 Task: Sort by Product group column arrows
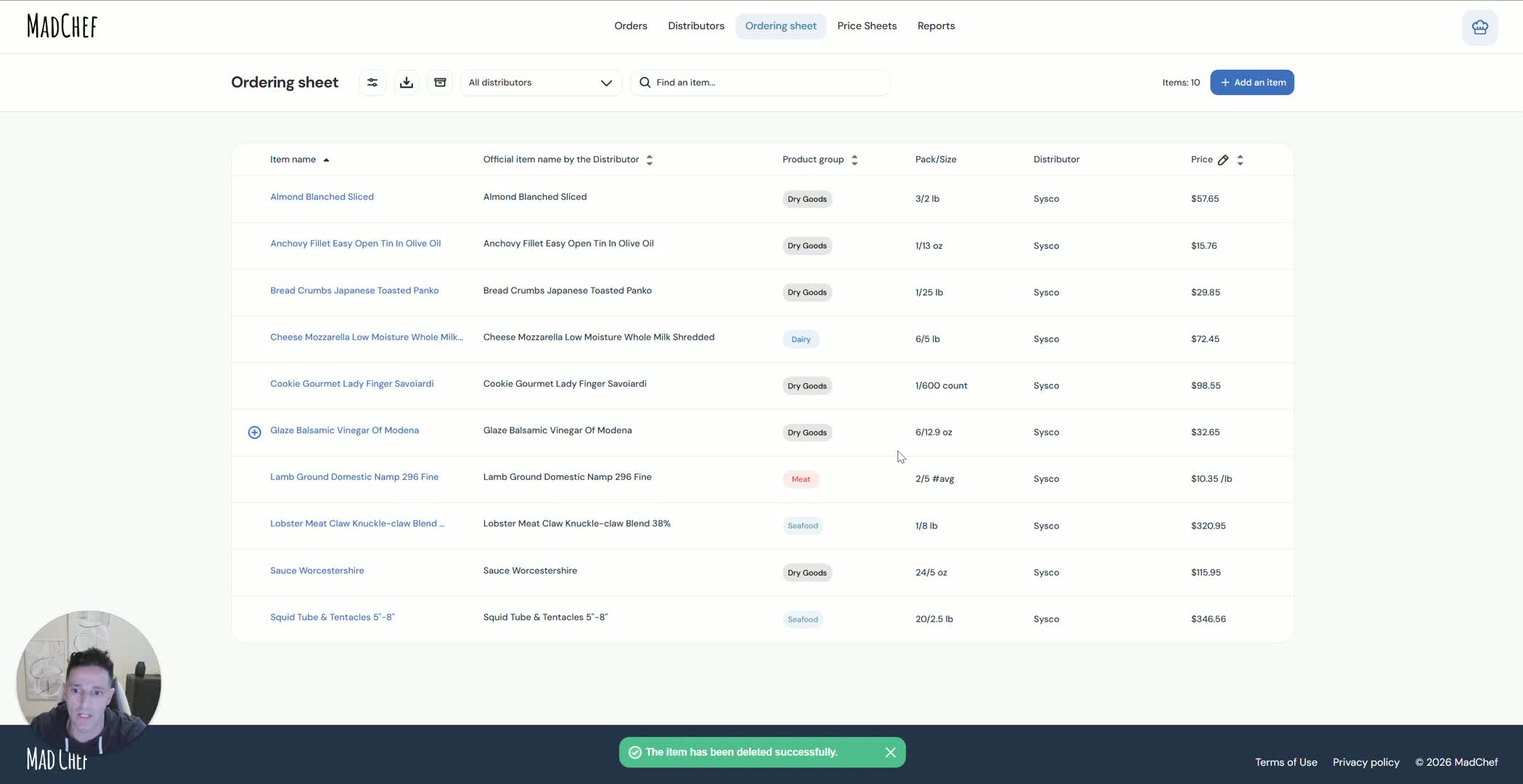coord(854,160)
